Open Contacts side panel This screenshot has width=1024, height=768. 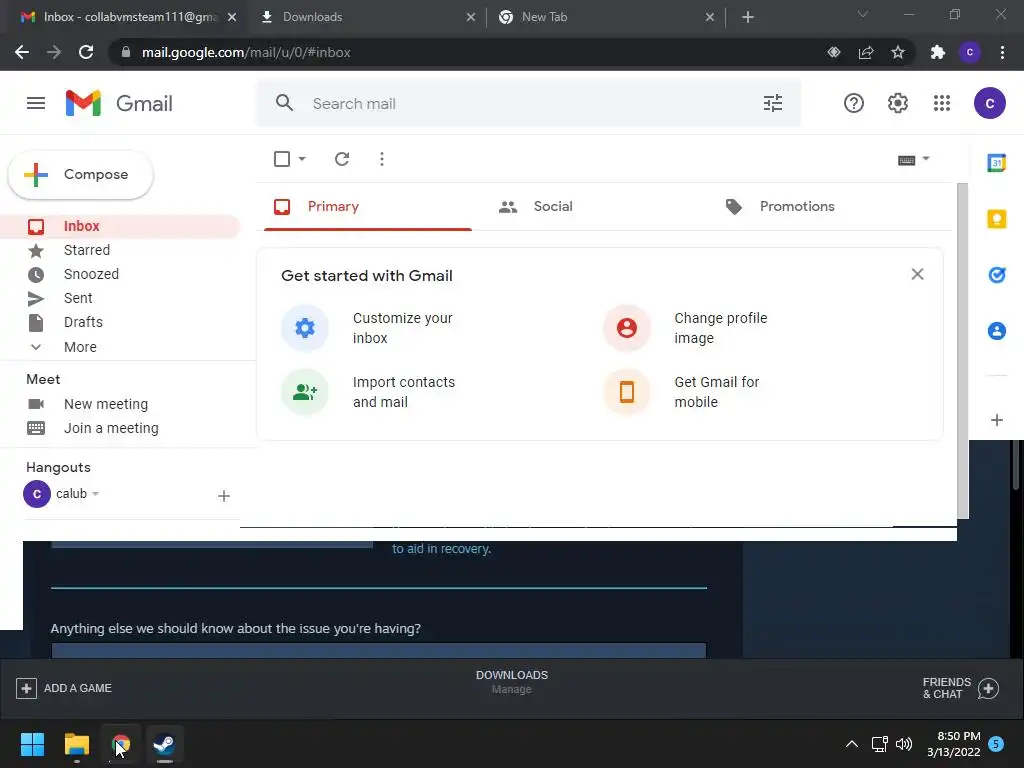(997, 331)
